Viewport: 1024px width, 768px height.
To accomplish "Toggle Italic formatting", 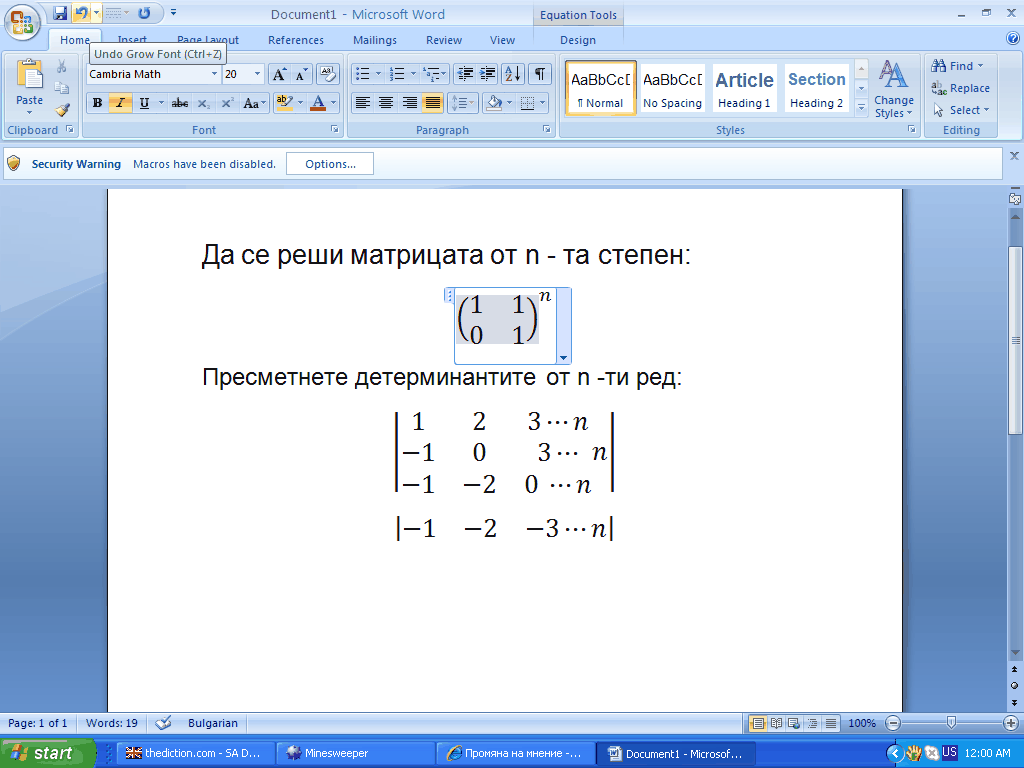I will (120, 103).
